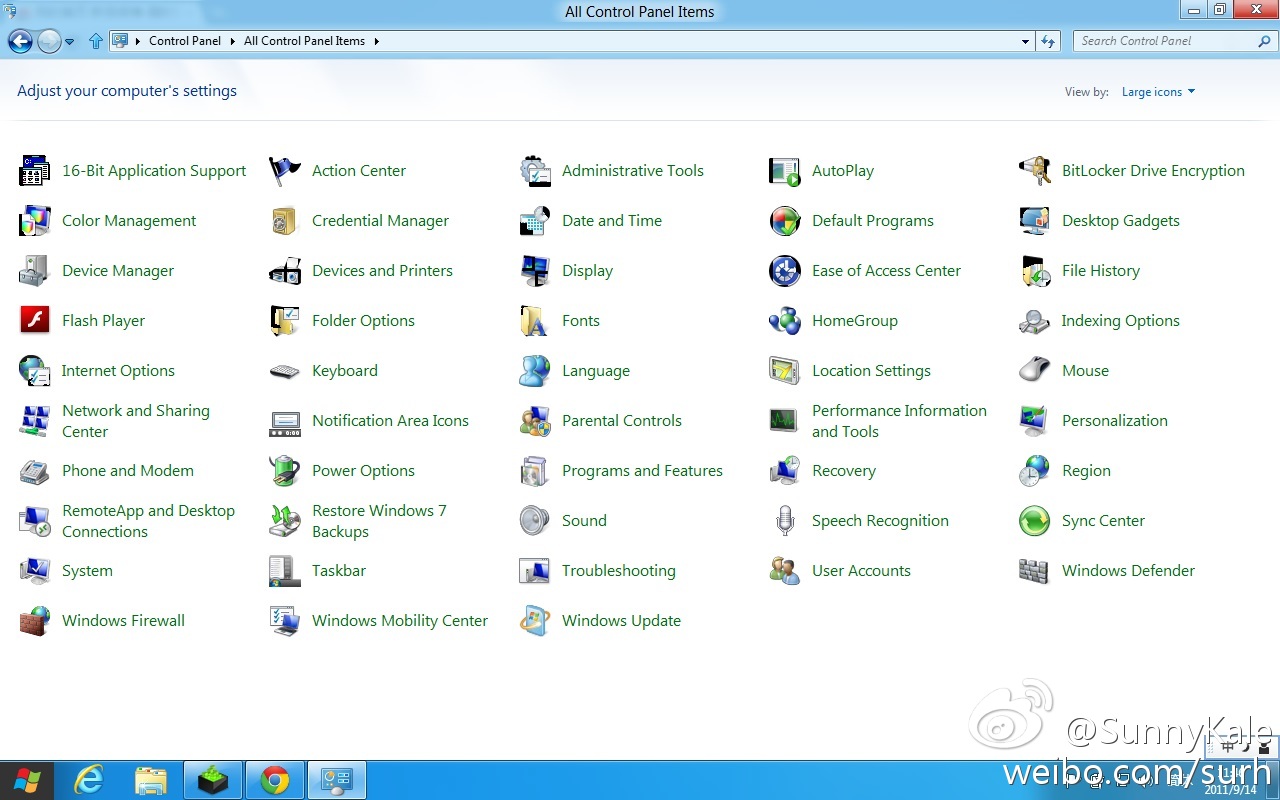Expand the All Control Panel Items breadcrumb arrow

coord(376,41)
